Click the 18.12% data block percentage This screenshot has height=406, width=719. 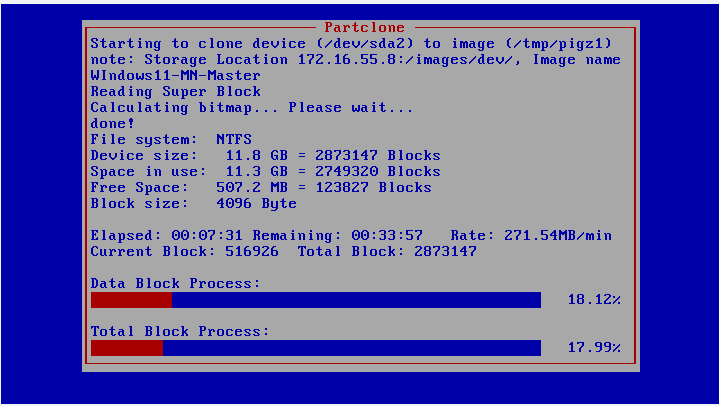[594, 300]
